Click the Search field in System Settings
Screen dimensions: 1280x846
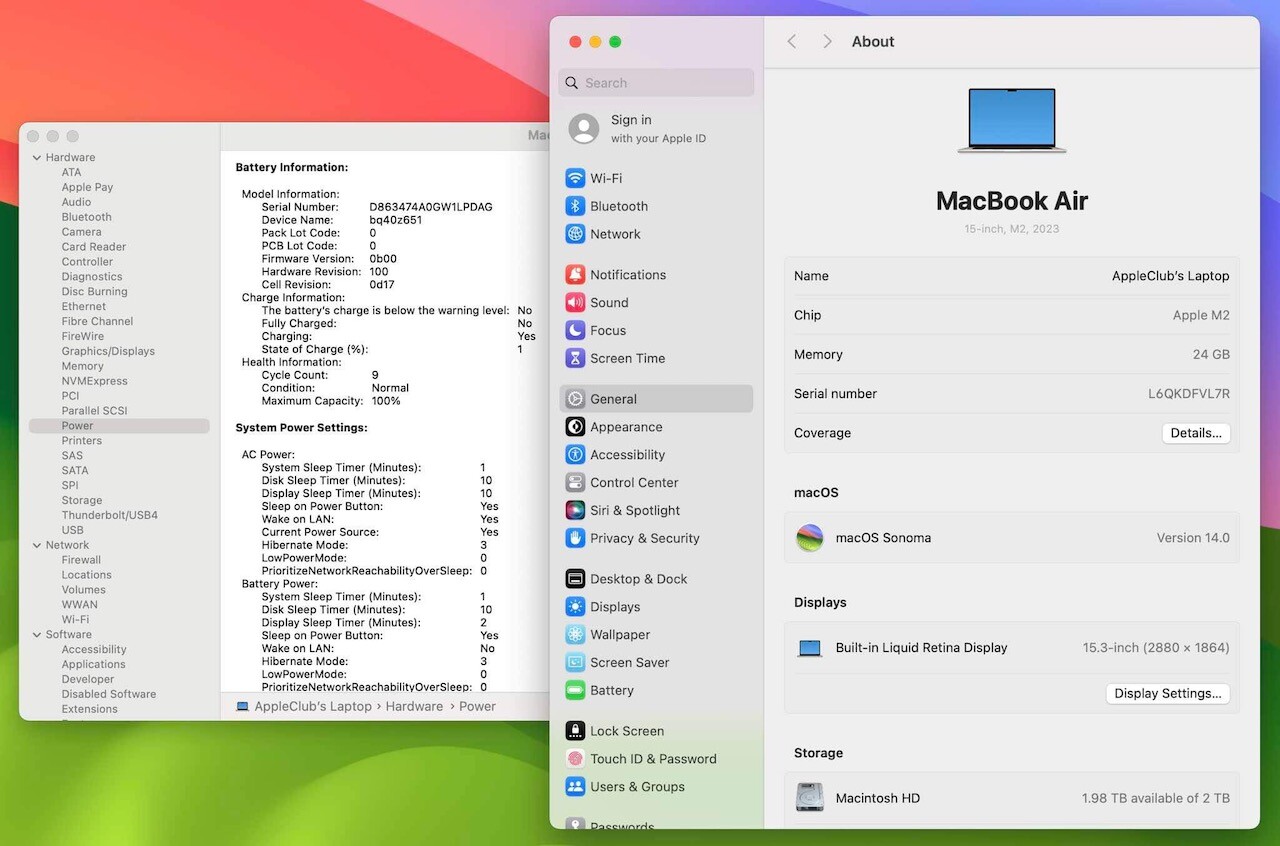(656, 83)
